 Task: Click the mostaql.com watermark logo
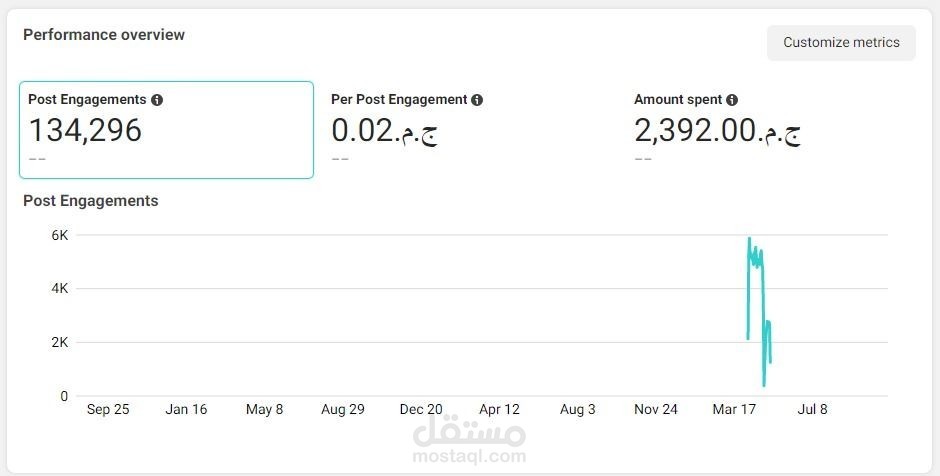[469, 441]
